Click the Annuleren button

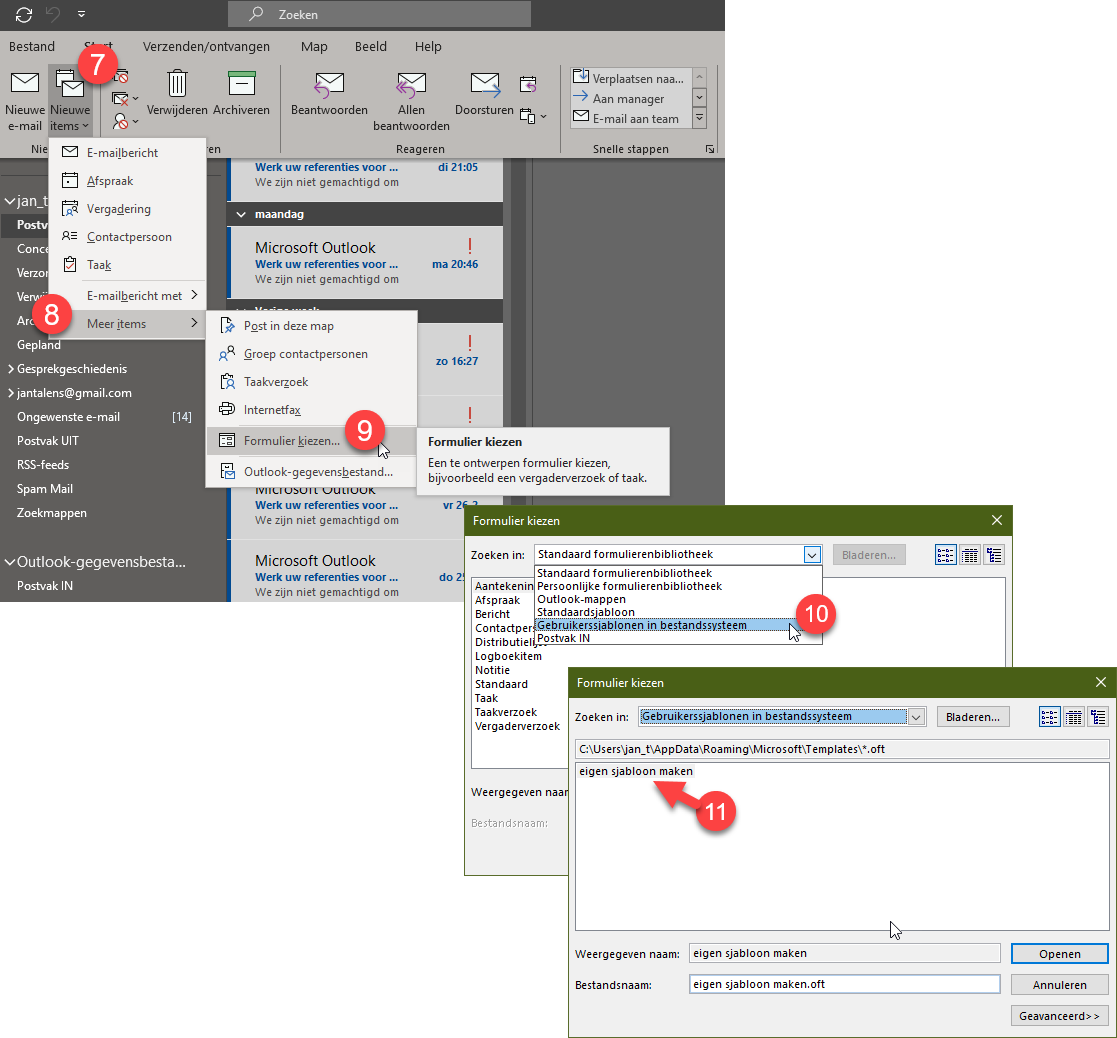[1059, 985]
